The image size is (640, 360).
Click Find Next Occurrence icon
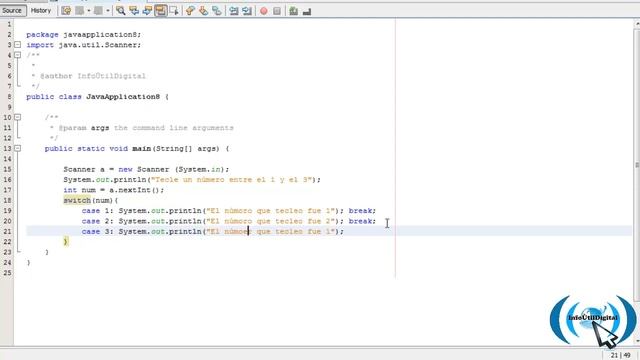coord(147,11)
